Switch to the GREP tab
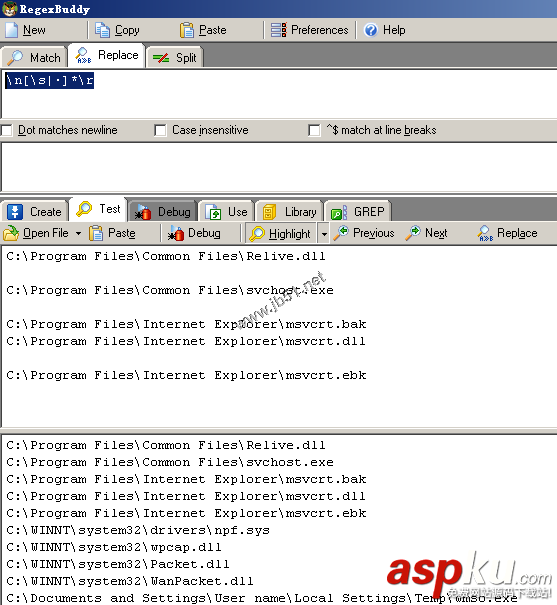 (358, 212)
